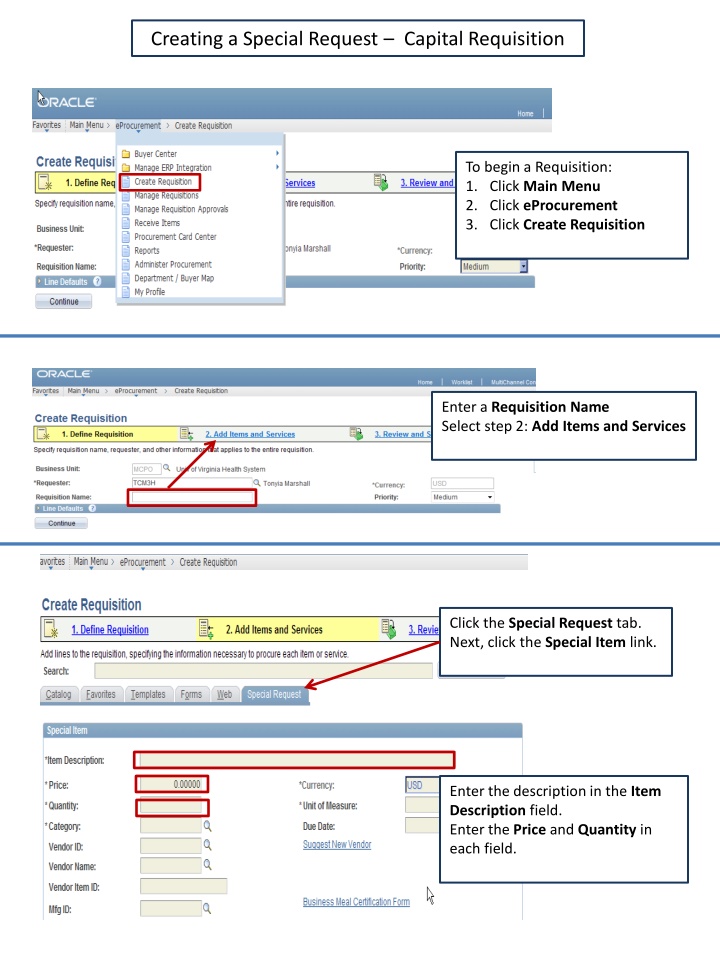Open the Priority Medium dropdown in top screenshot
This screenshot has width=720, height=960.
(523, 266)
